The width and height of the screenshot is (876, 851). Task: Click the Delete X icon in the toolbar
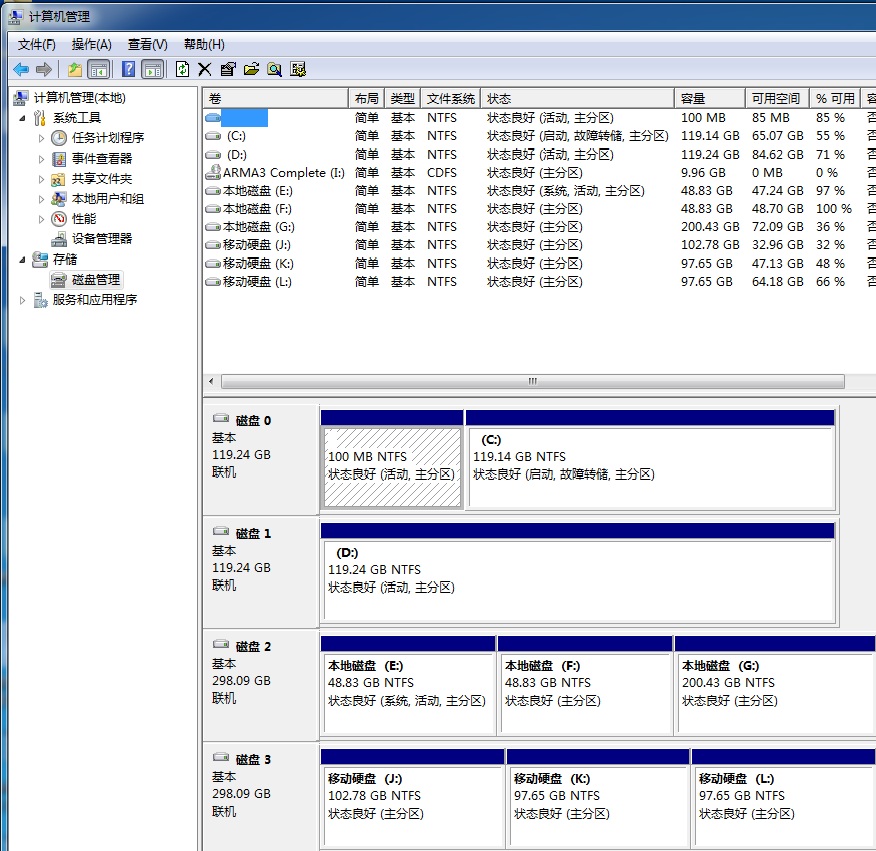point(204,69)
